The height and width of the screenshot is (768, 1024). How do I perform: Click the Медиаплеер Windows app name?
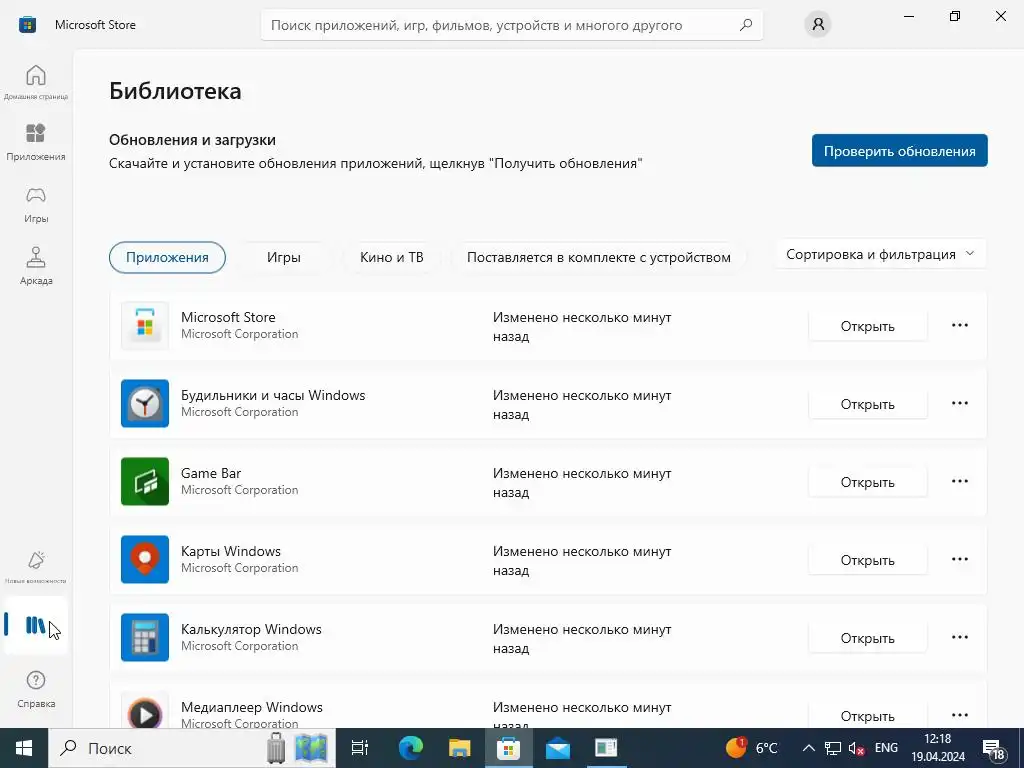tap(251, 707)
